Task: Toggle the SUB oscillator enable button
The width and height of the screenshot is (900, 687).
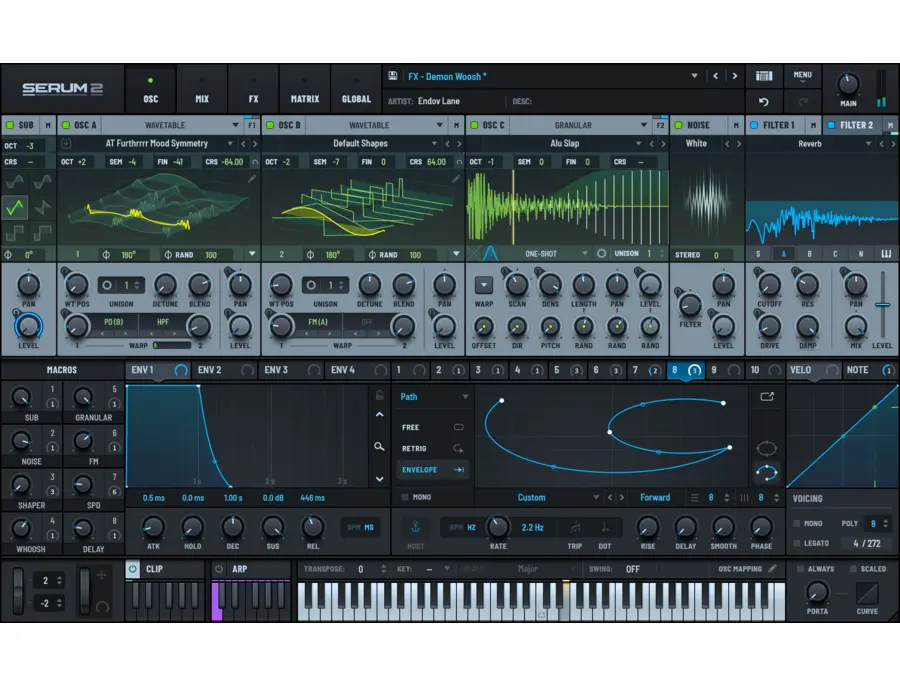Action: click(9, 125)
